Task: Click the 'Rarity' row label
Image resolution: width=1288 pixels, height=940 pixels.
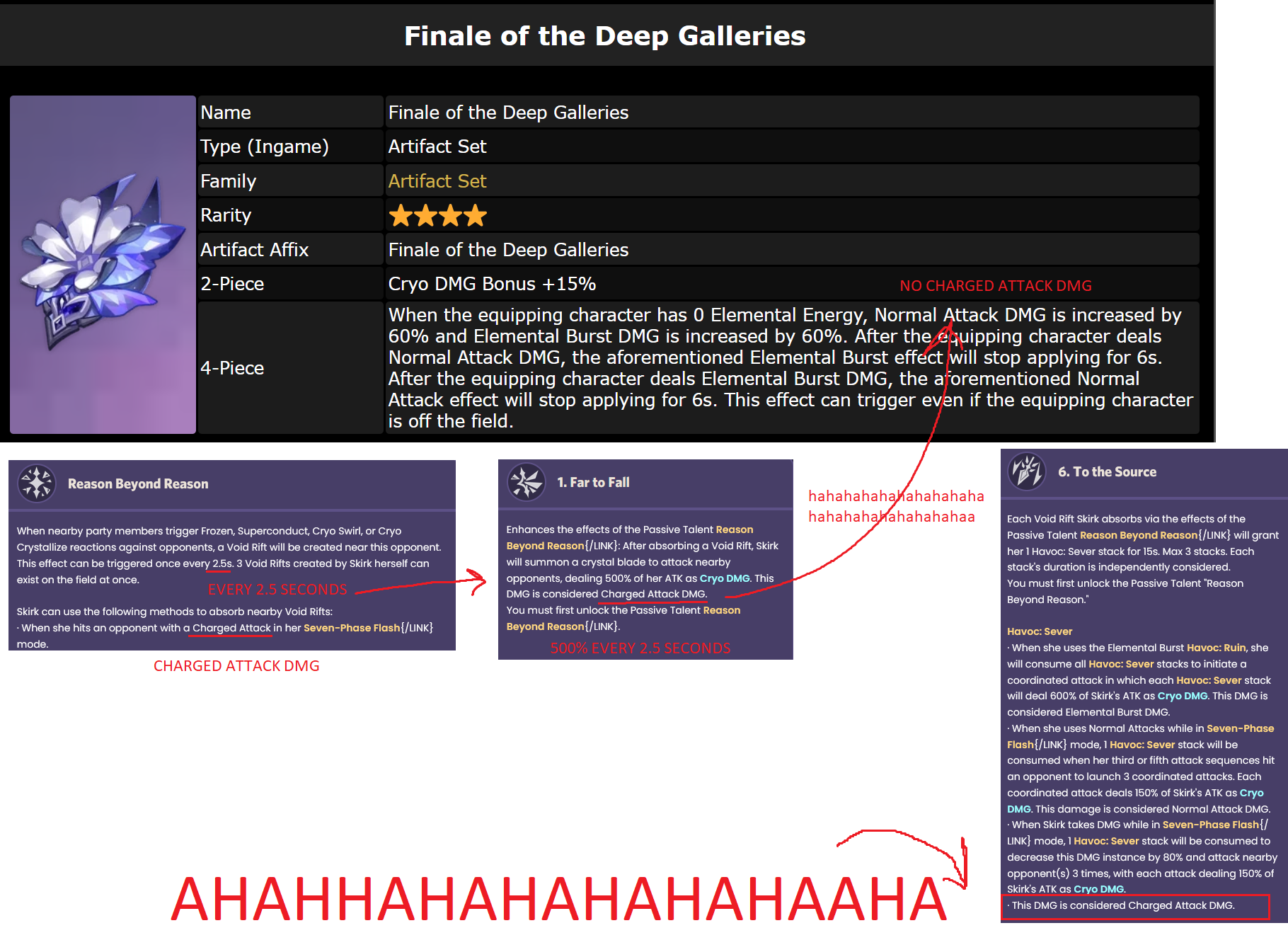Action: [x=226, y=215]
